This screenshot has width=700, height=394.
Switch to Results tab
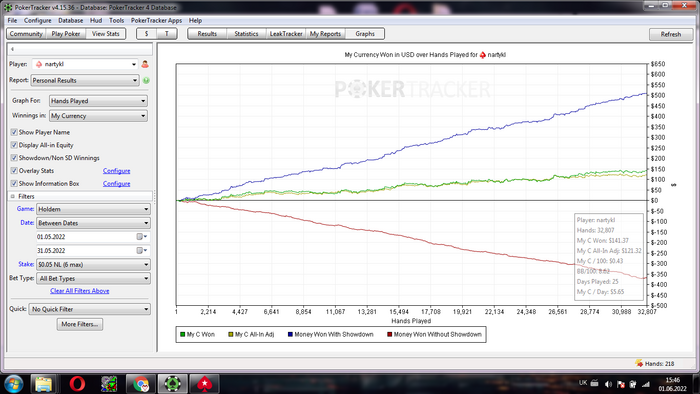[207, 34]
